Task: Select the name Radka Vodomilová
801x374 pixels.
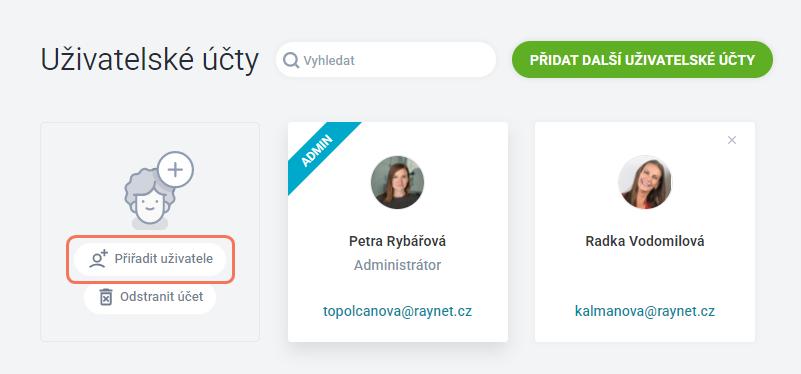Action: 645,241
